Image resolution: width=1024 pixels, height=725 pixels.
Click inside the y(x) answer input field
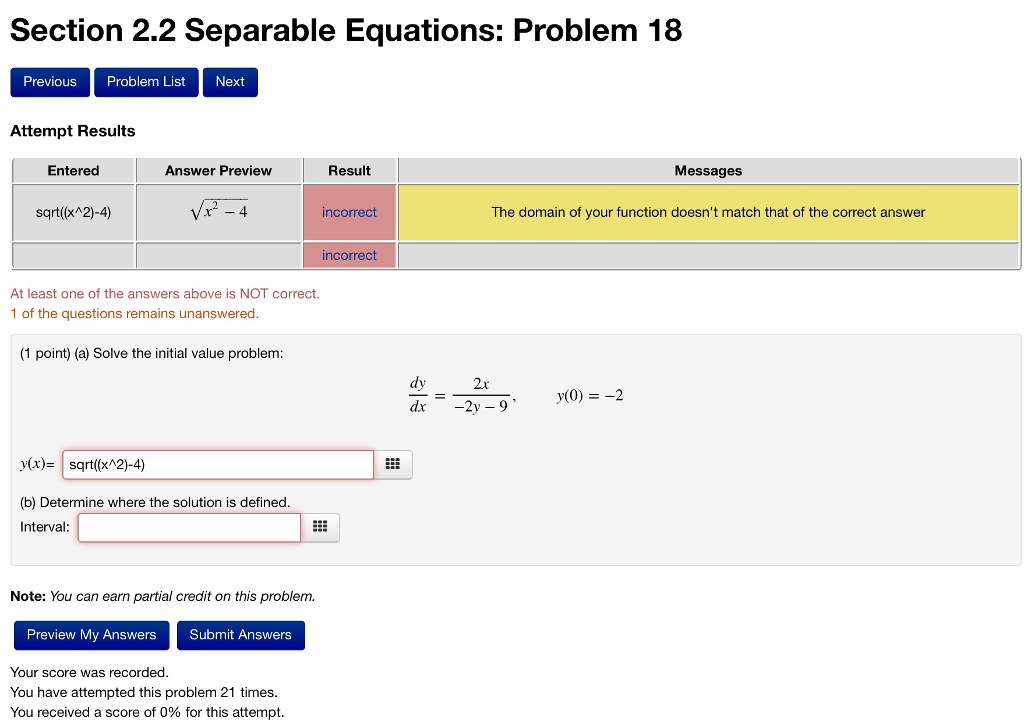click(x=217, y=464)
